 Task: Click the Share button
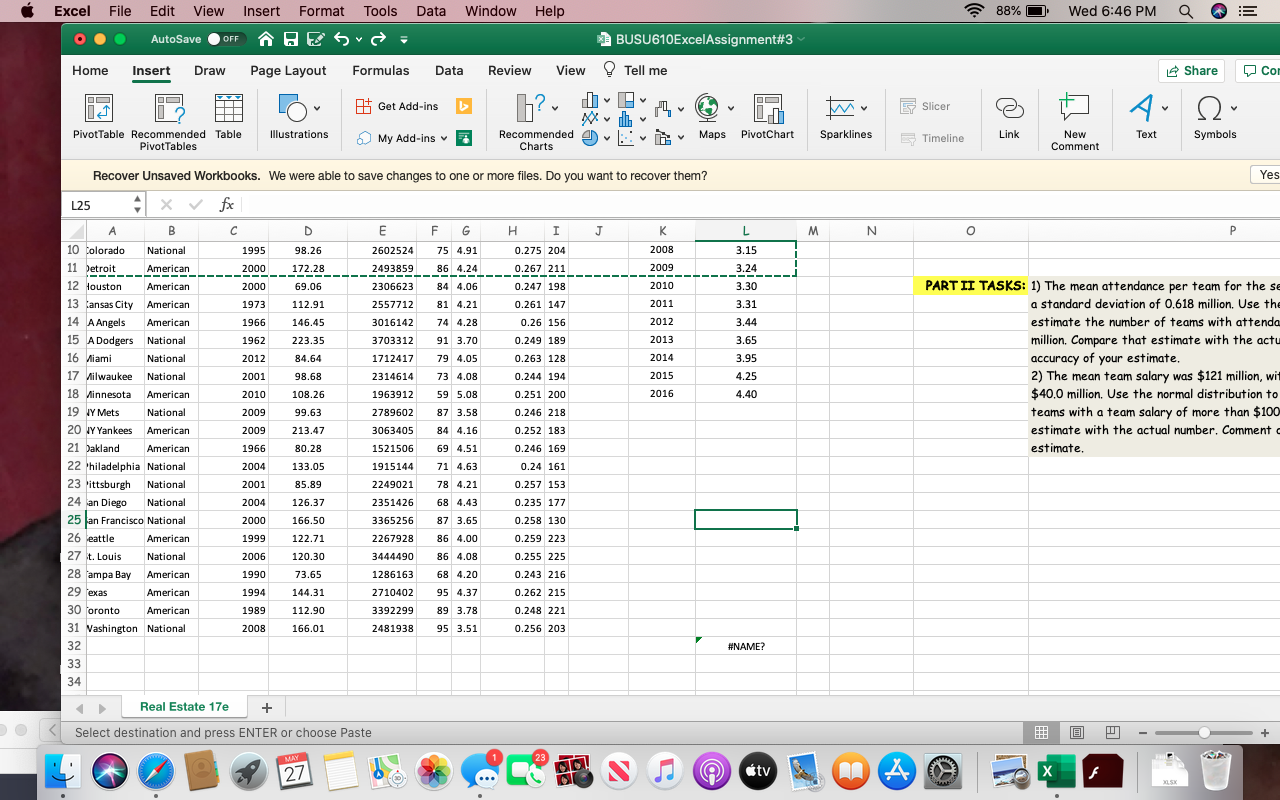click(1192, 70)
